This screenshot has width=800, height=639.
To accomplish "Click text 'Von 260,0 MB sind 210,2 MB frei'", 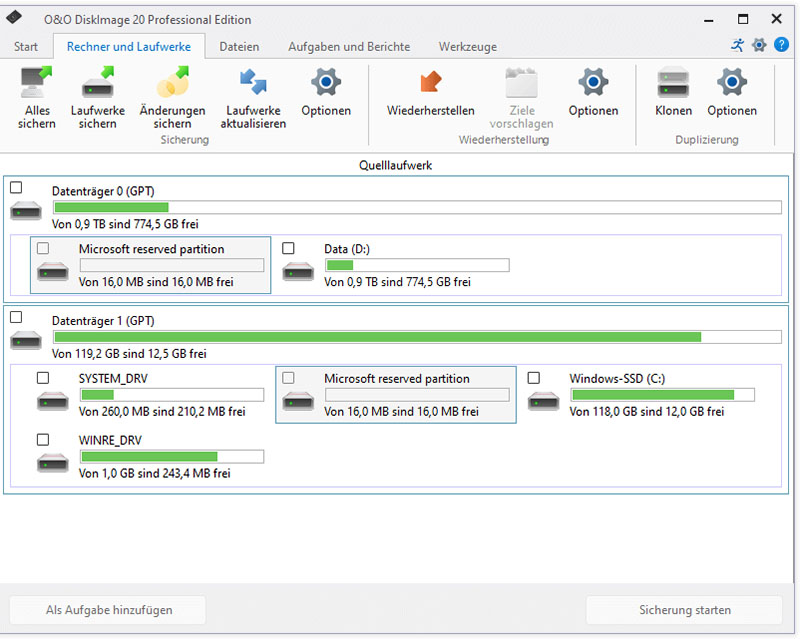I will pyautogui.click(x=162, y=411).
